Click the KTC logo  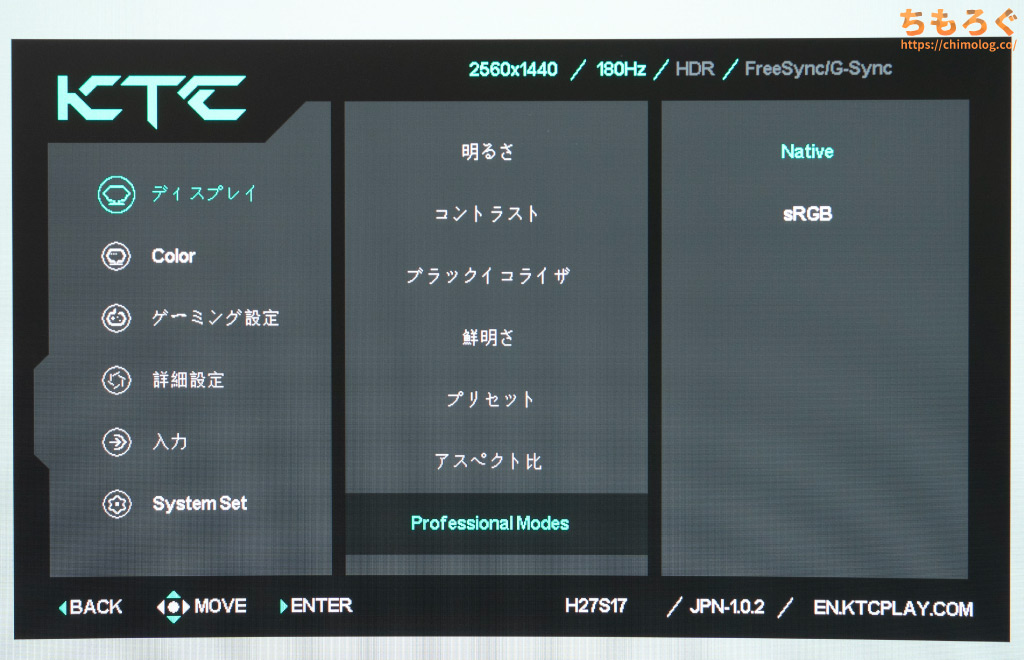151,99
